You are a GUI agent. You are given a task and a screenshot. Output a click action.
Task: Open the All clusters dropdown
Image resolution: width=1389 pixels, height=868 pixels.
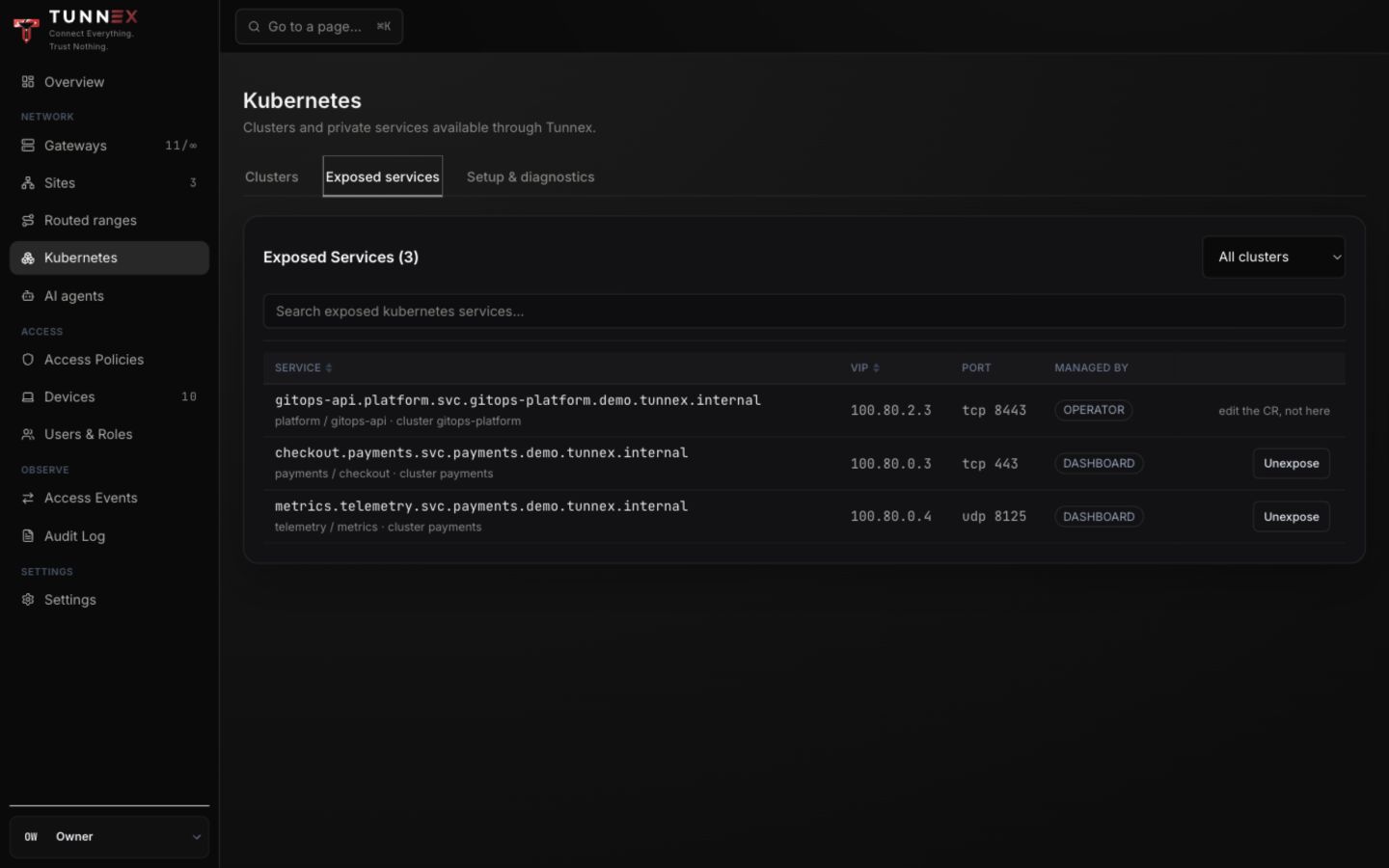click(x=1273, y=258)
